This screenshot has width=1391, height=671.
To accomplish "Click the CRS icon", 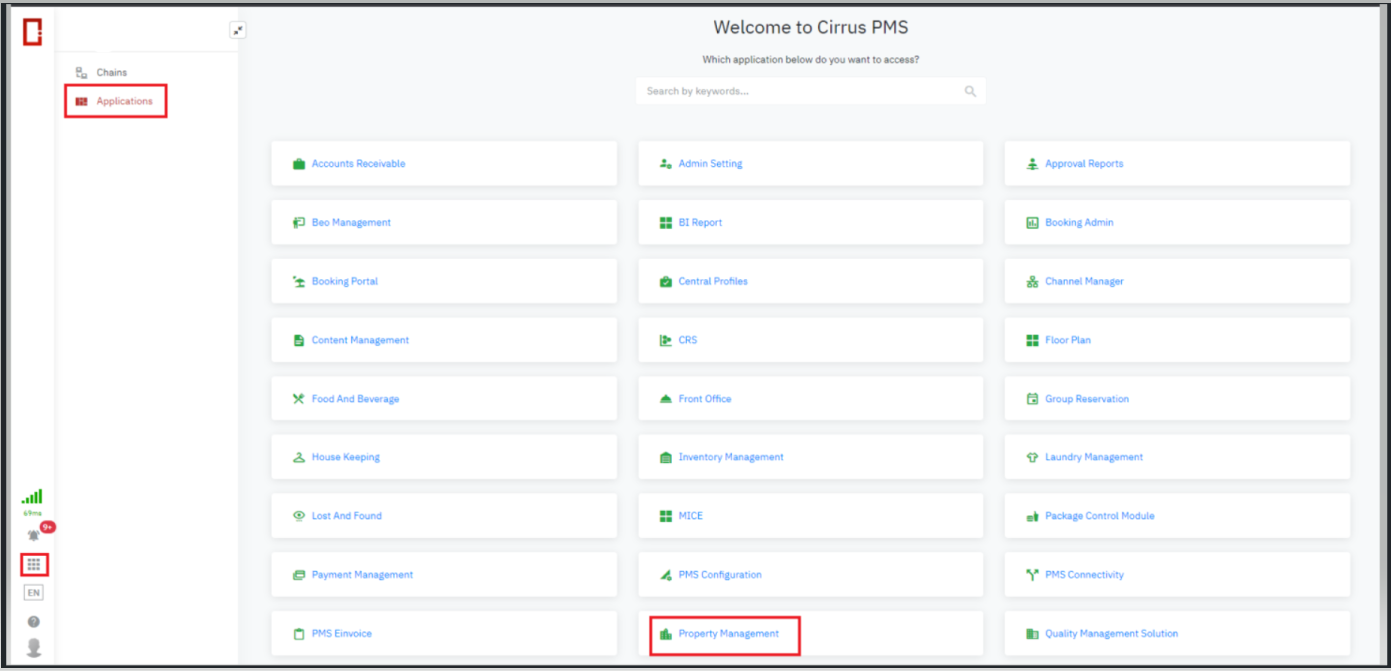I will tap(666, 340).
